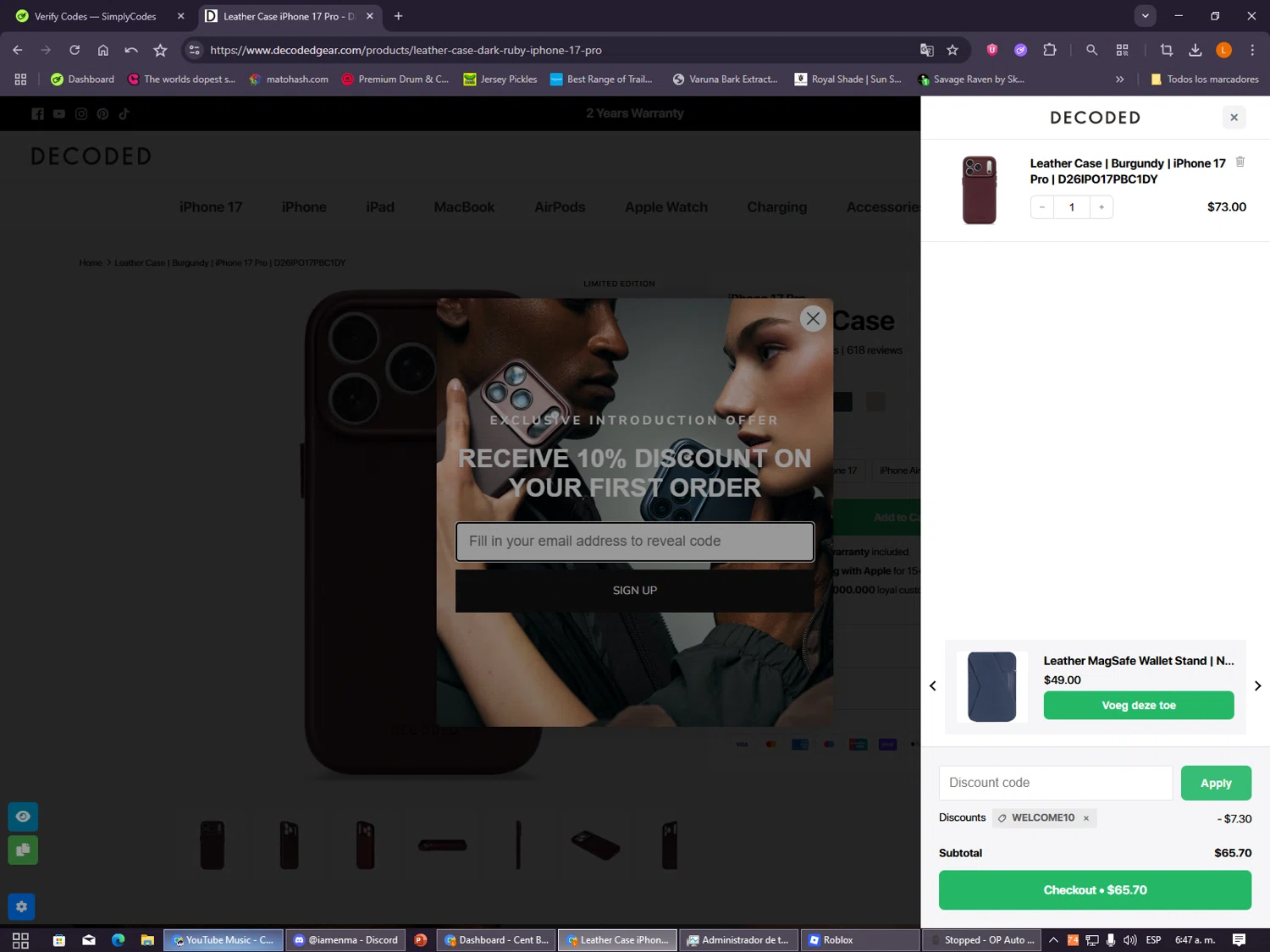Open Decoded Pinterest social icon
1270x952 pixels.
click(102, 113)
